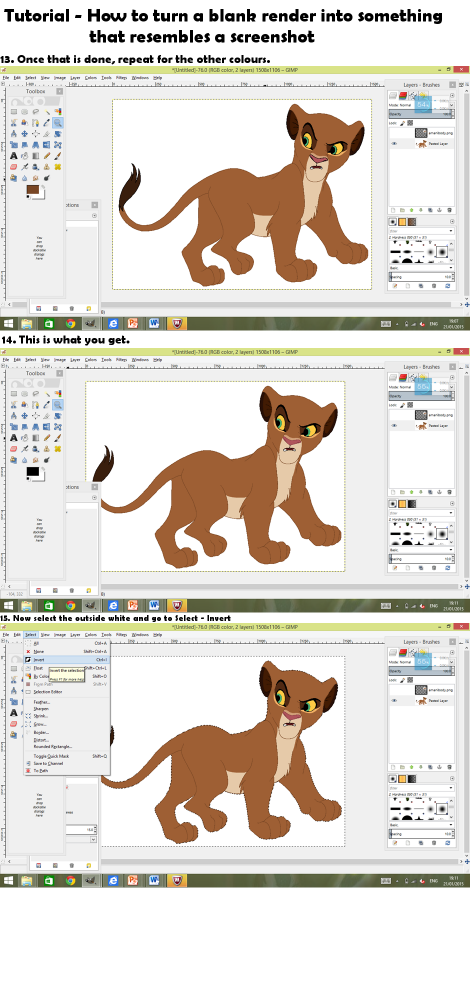This screenshot has height=1000, width=470.
Task: Duplicate layer icon in step 14 Layers panel
Action: [x=430, y=492]
